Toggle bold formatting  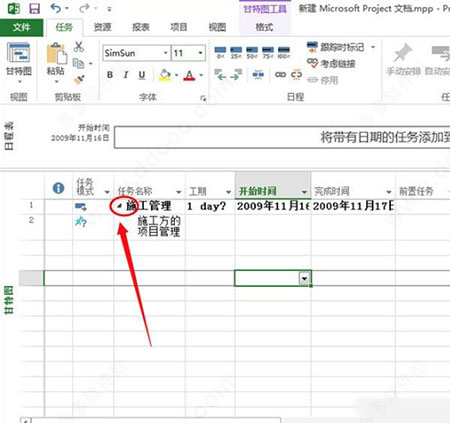(x=110, y=75)
